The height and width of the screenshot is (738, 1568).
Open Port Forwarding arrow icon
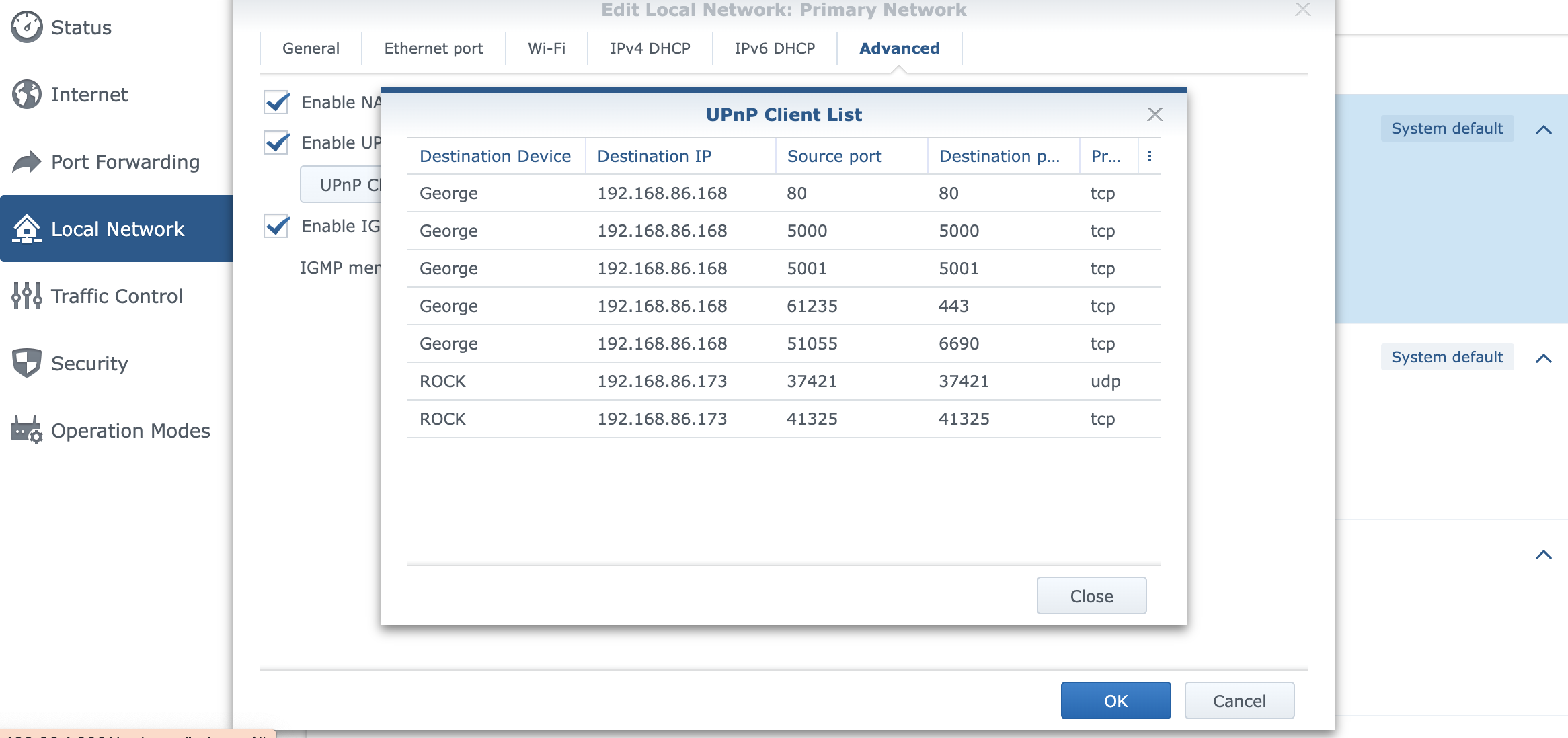(27, 162)
